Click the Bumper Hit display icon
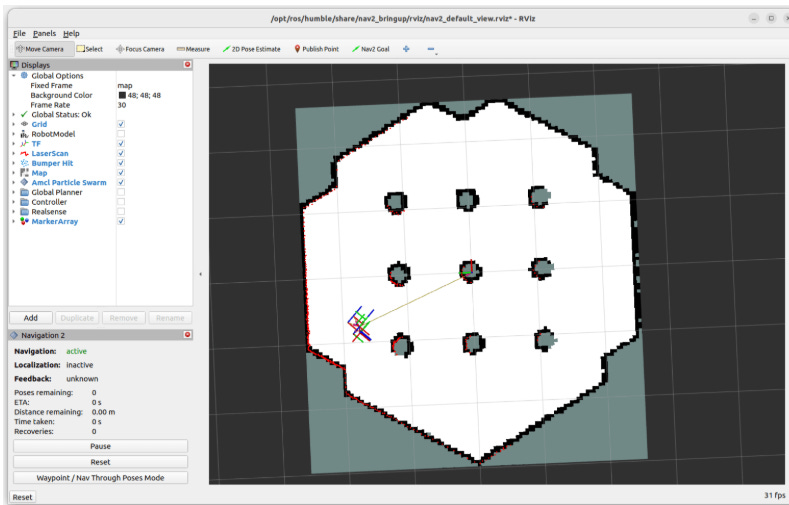 [24, 163]
